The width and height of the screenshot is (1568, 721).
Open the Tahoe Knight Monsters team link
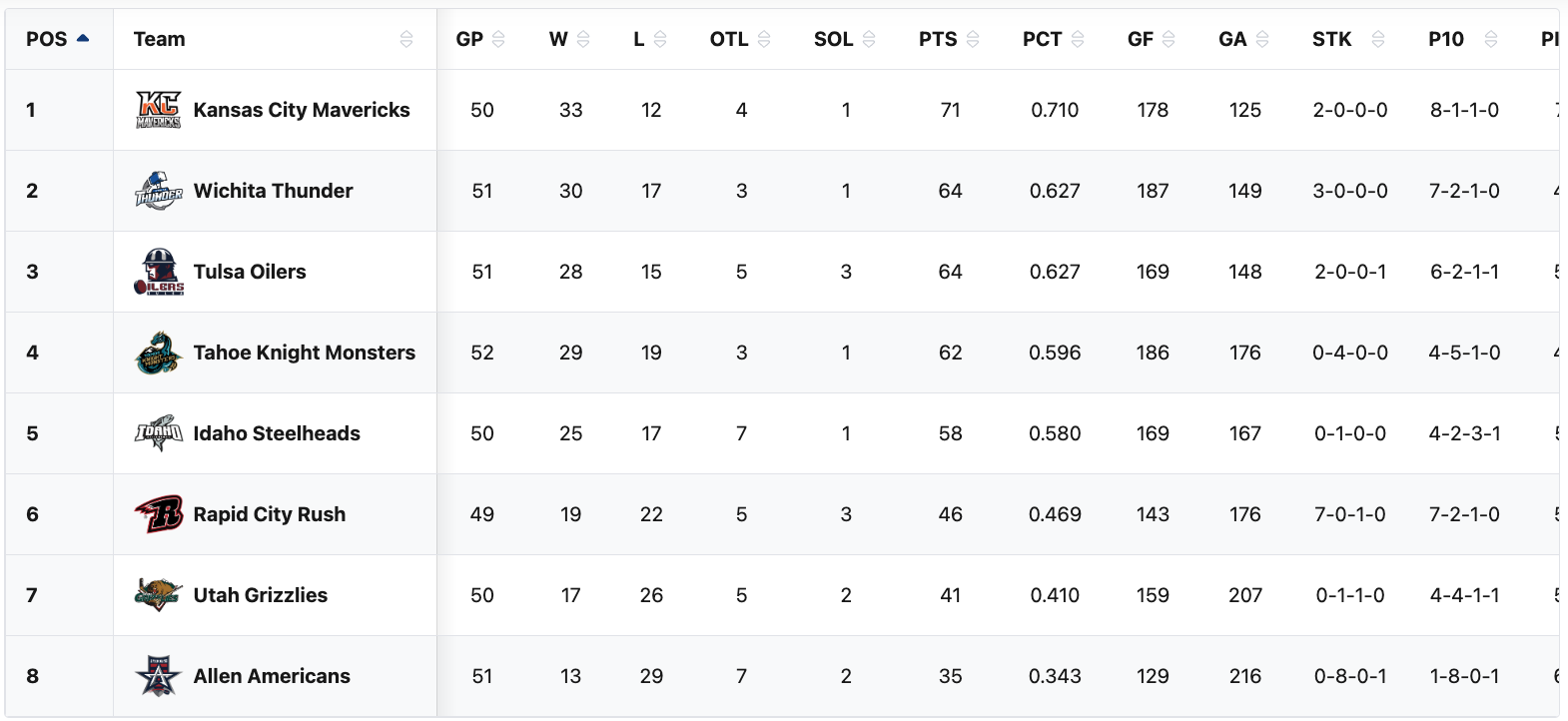(304, 353)
